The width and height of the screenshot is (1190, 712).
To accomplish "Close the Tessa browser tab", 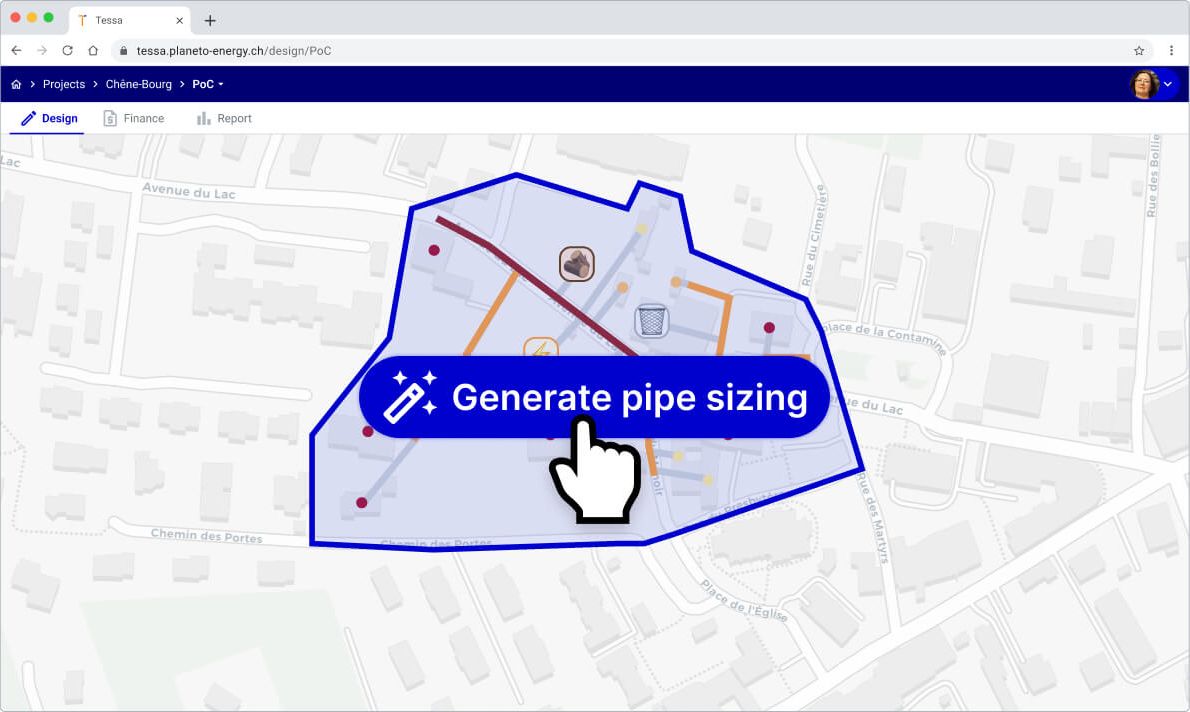I will (x=179, y=20).
